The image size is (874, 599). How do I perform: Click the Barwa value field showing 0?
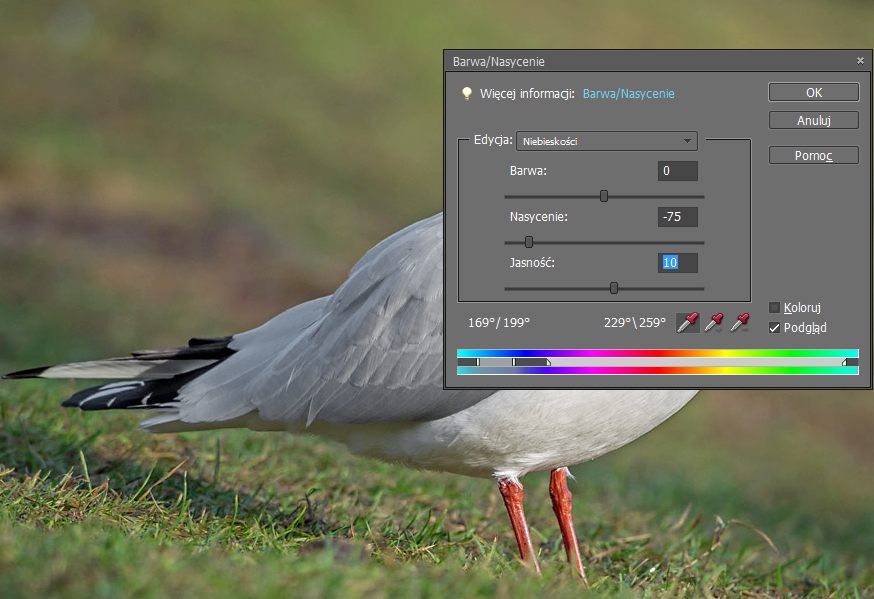(678, 171)
